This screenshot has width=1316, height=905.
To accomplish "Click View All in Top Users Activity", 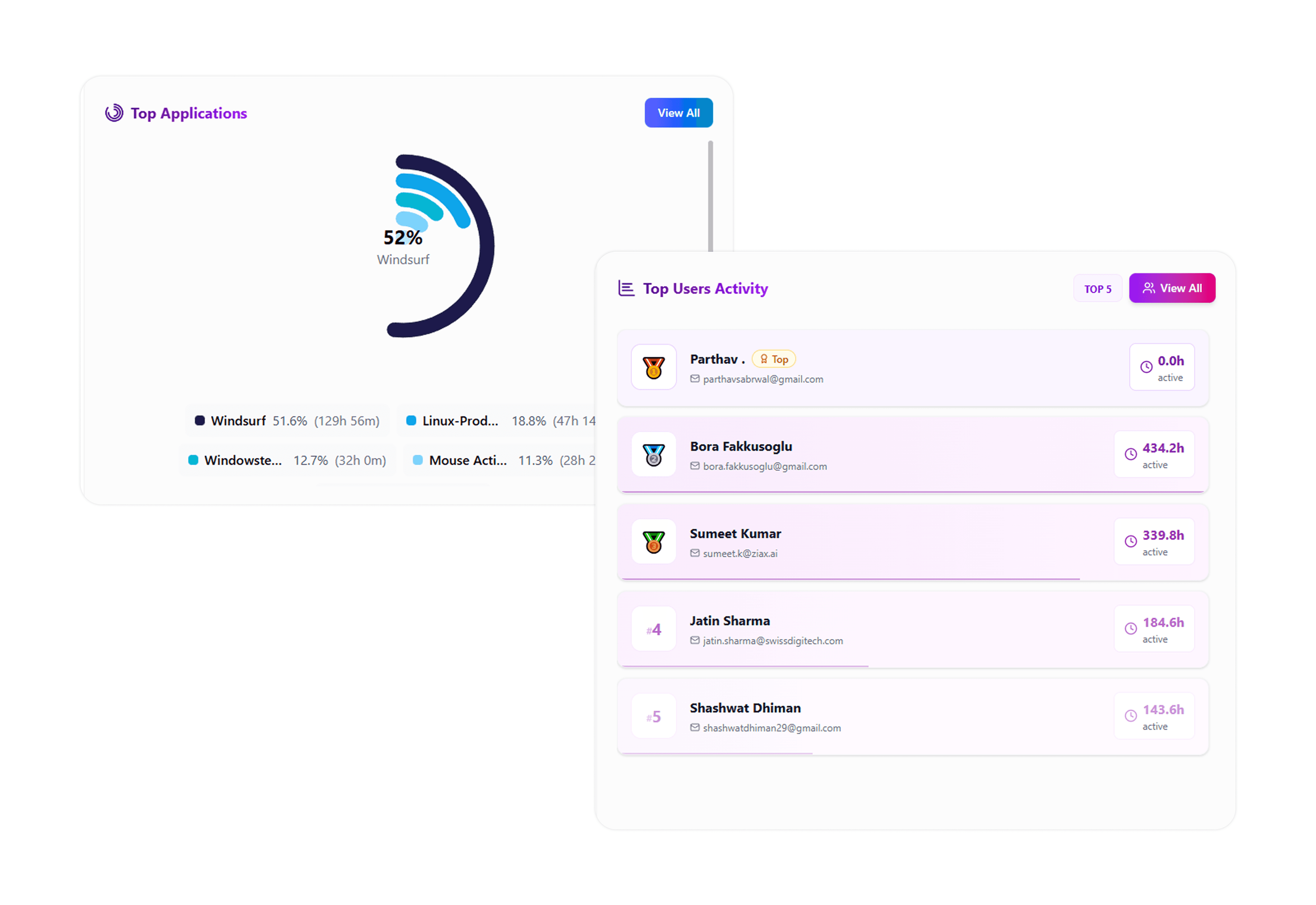I will 1172,288.
